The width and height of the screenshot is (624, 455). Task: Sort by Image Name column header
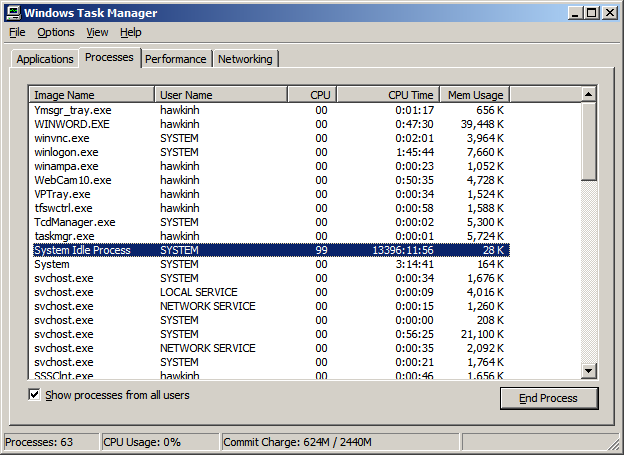click(x=92, y=95)
